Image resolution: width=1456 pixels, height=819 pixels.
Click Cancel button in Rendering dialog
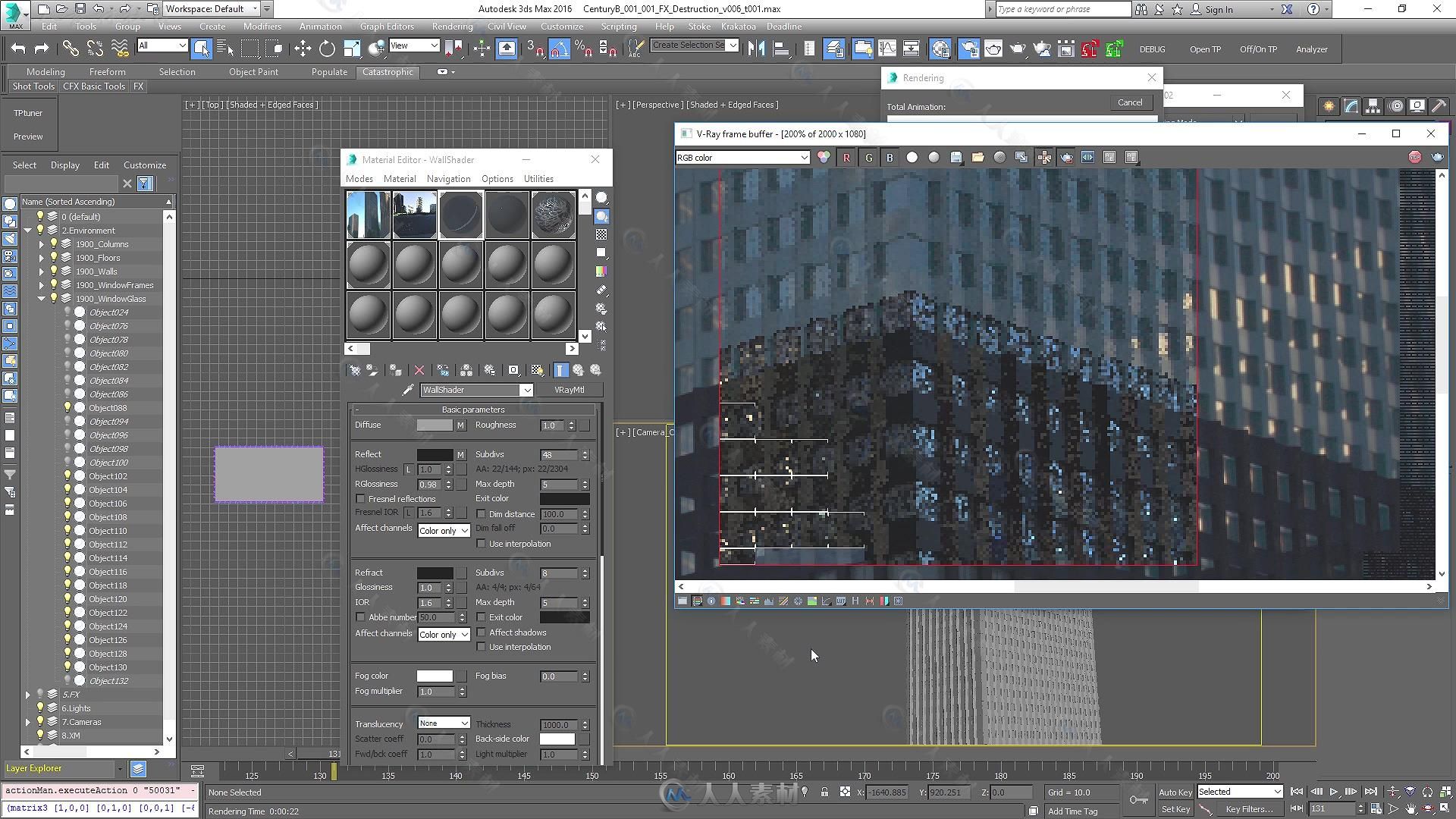(x=1129, y=101)
